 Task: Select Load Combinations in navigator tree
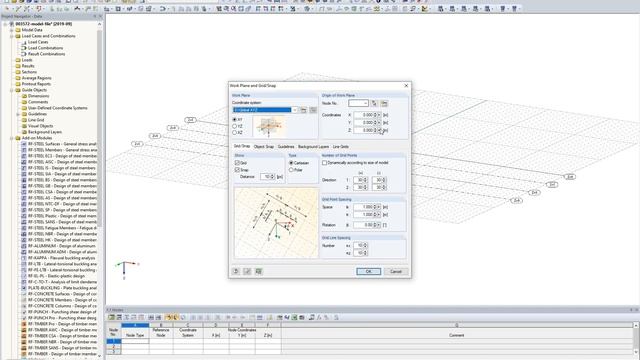point(45,48)
